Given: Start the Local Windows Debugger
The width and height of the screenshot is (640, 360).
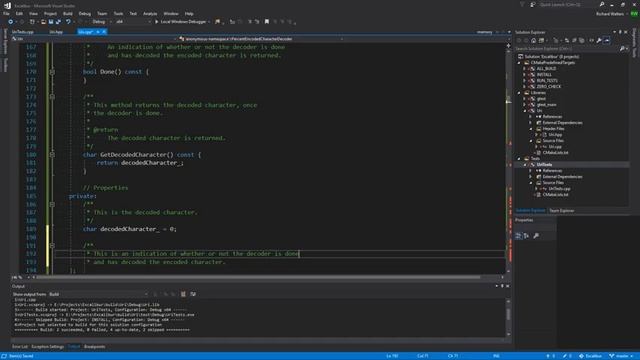Looking at the screenshot, I should [x=180, y=22].
